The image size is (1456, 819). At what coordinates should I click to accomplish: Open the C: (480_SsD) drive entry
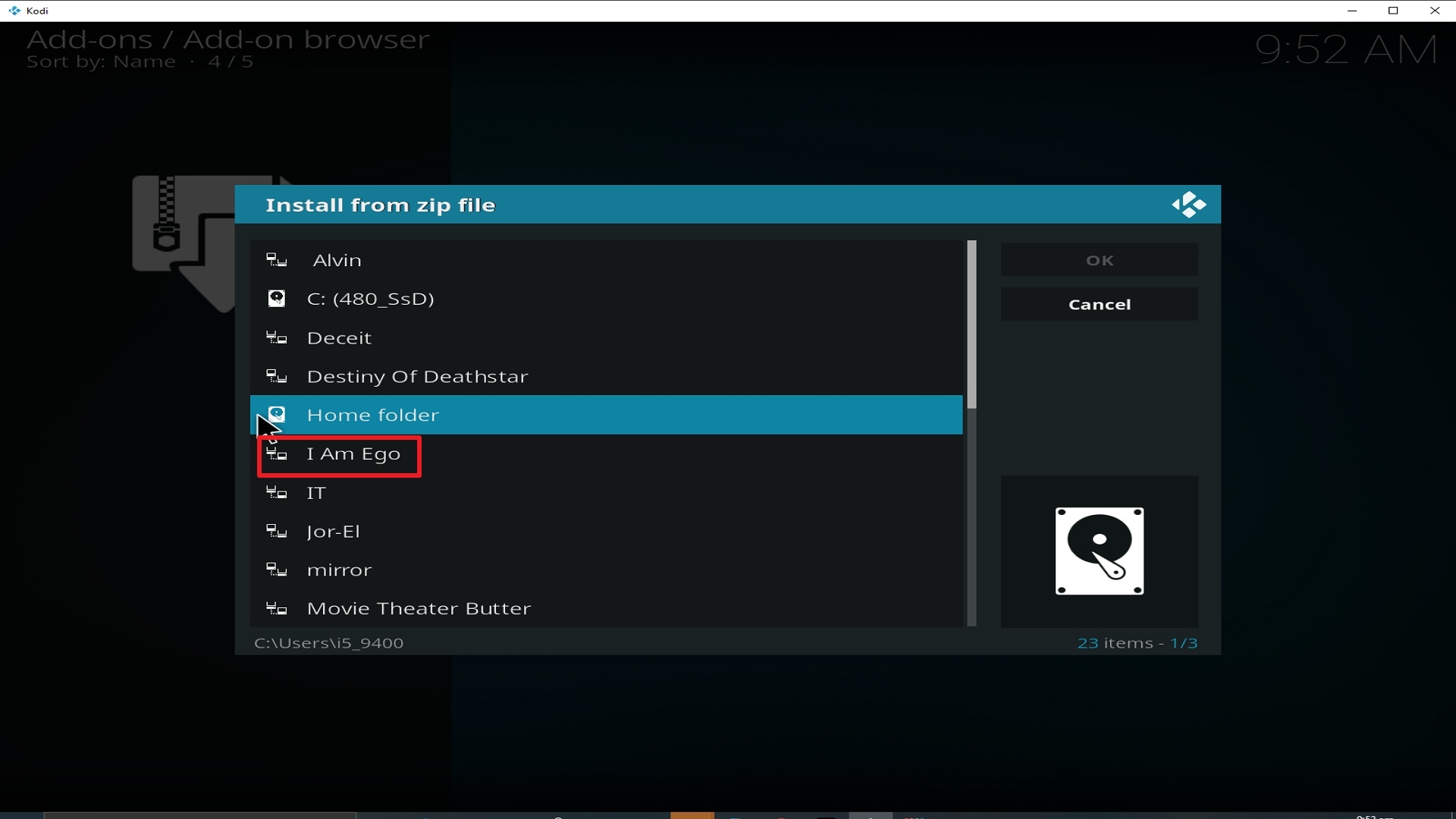(607, 299)
